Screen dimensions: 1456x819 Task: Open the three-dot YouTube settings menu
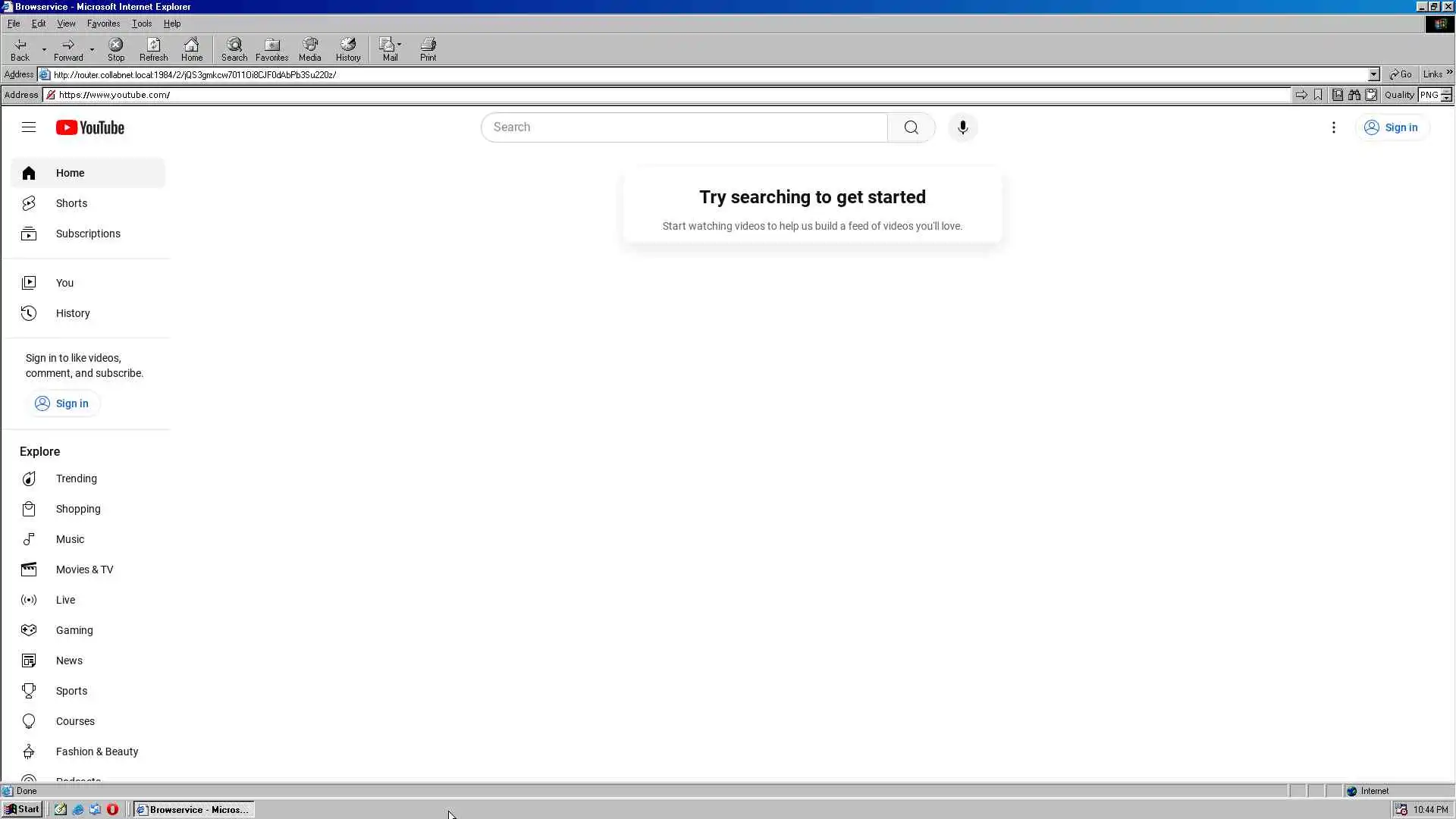pos(1333,127)
